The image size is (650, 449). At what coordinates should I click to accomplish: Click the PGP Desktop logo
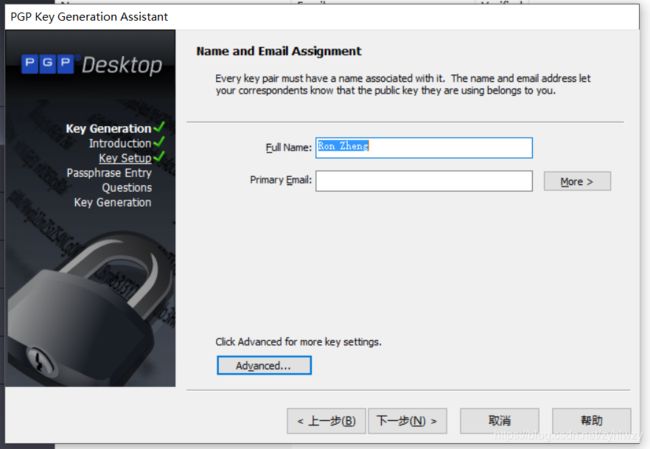pos(92,65)
